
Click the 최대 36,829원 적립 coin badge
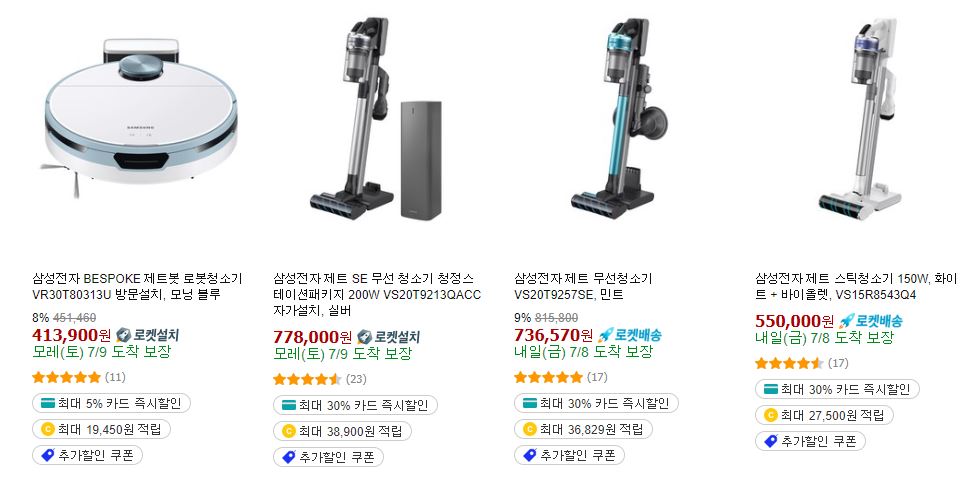pyautogui.click(x=583, y=429)
